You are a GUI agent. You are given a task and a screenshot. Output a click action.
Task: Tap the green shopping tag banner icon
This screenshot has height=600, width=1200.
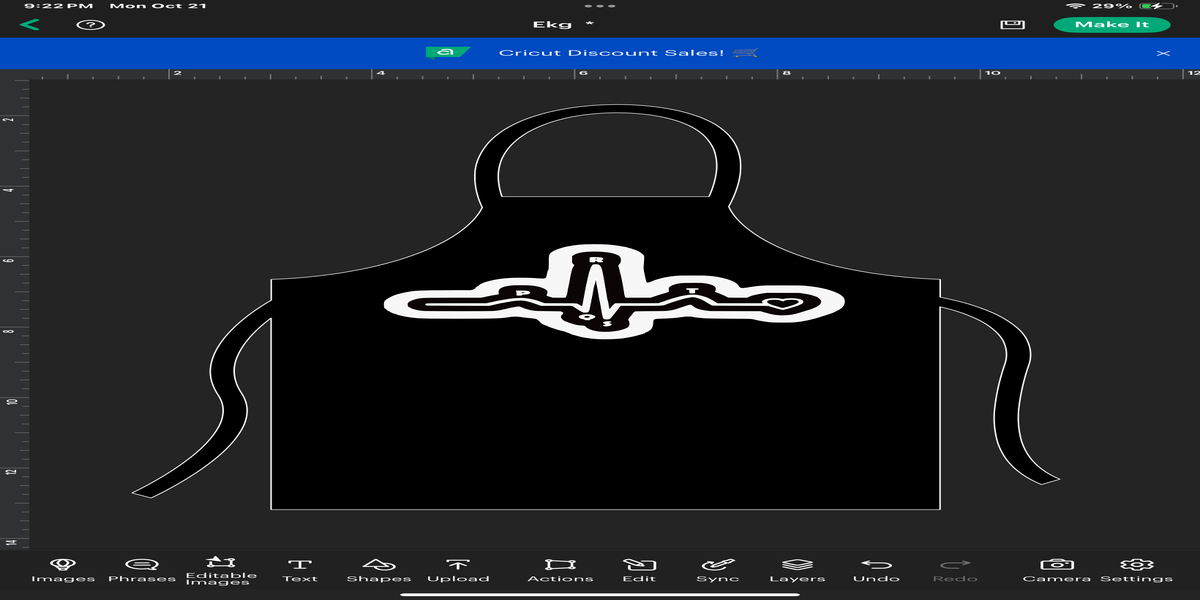pyautogui.click(x=448, y=52)
